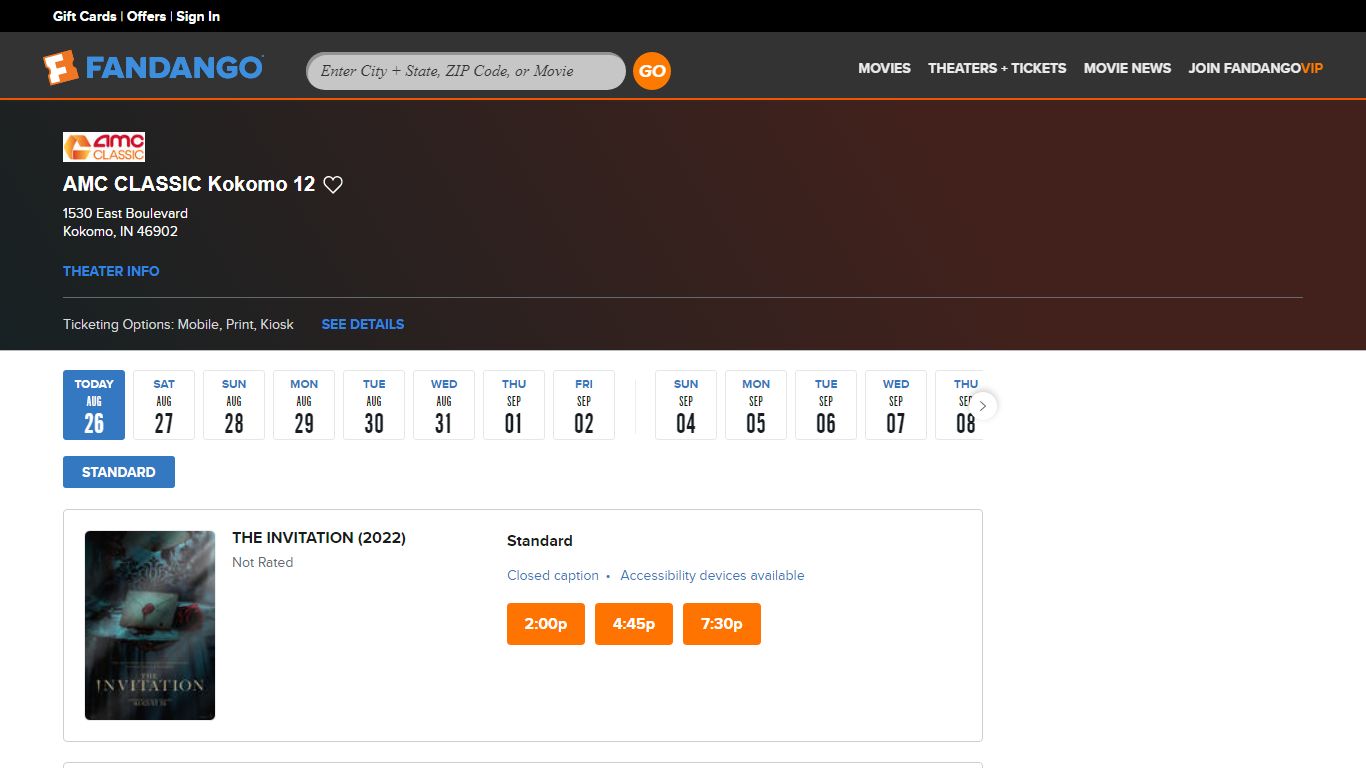1366x768 pixels.
Task: Open THEATER INFO link
Action: click(111, 271)
